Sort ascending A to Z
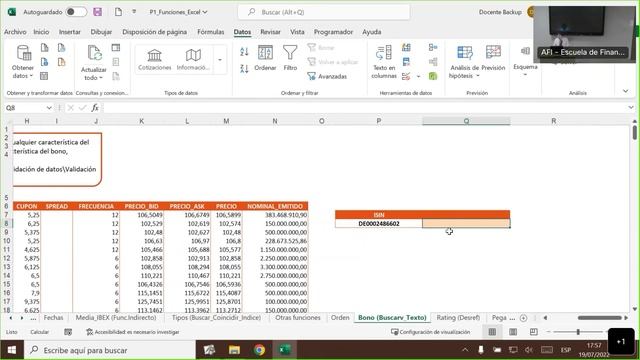 pos(244,52)
